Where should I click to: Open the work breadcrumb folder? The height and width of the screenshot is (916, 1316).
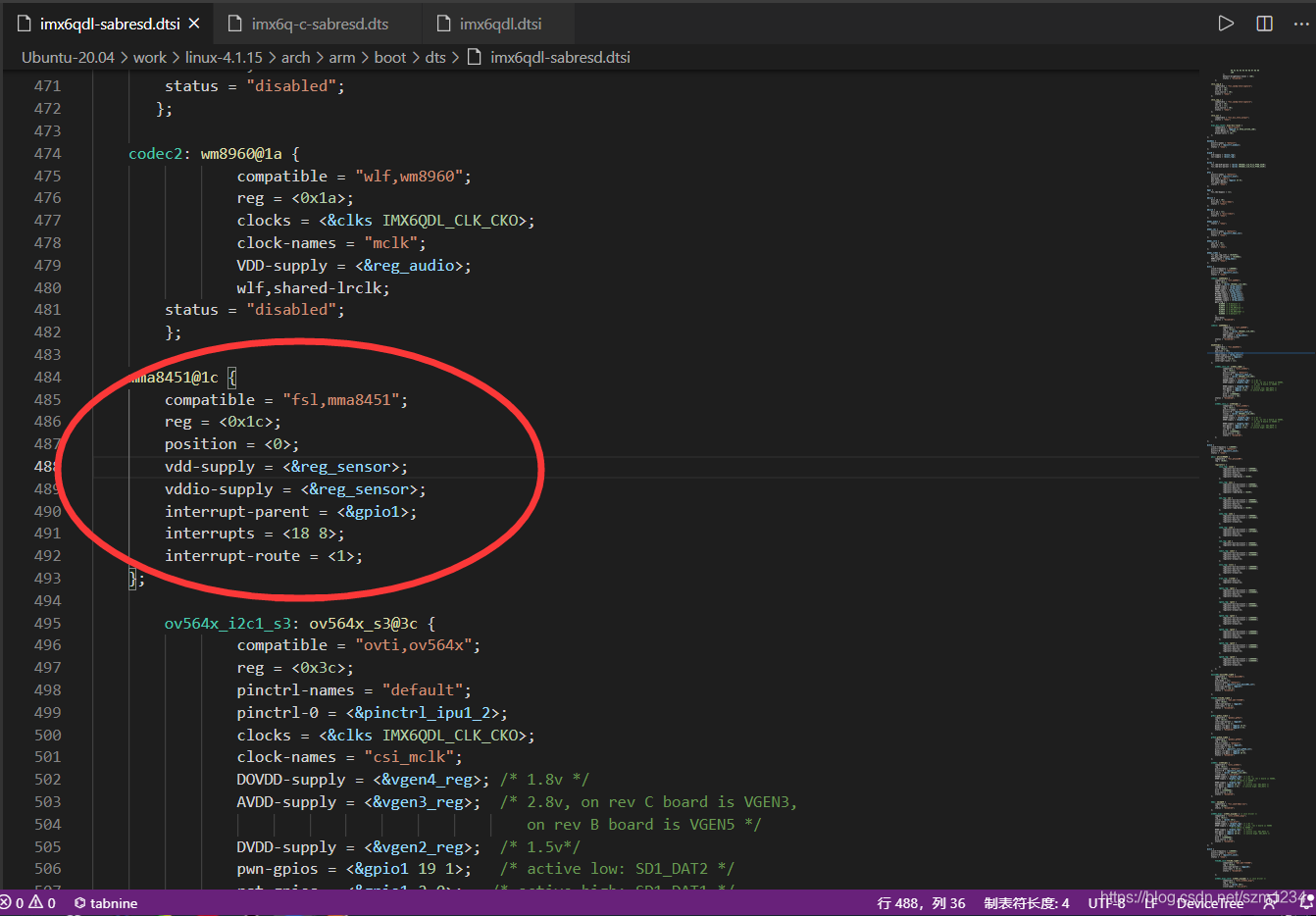pos(150,58)
